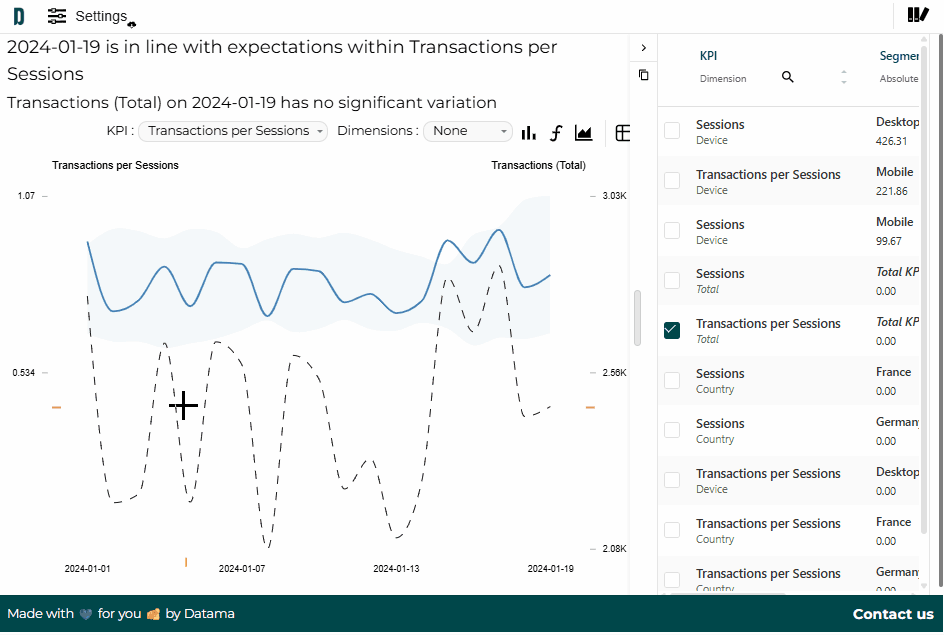Open the table view icon

pyautogui.click(x=623, y=132)
